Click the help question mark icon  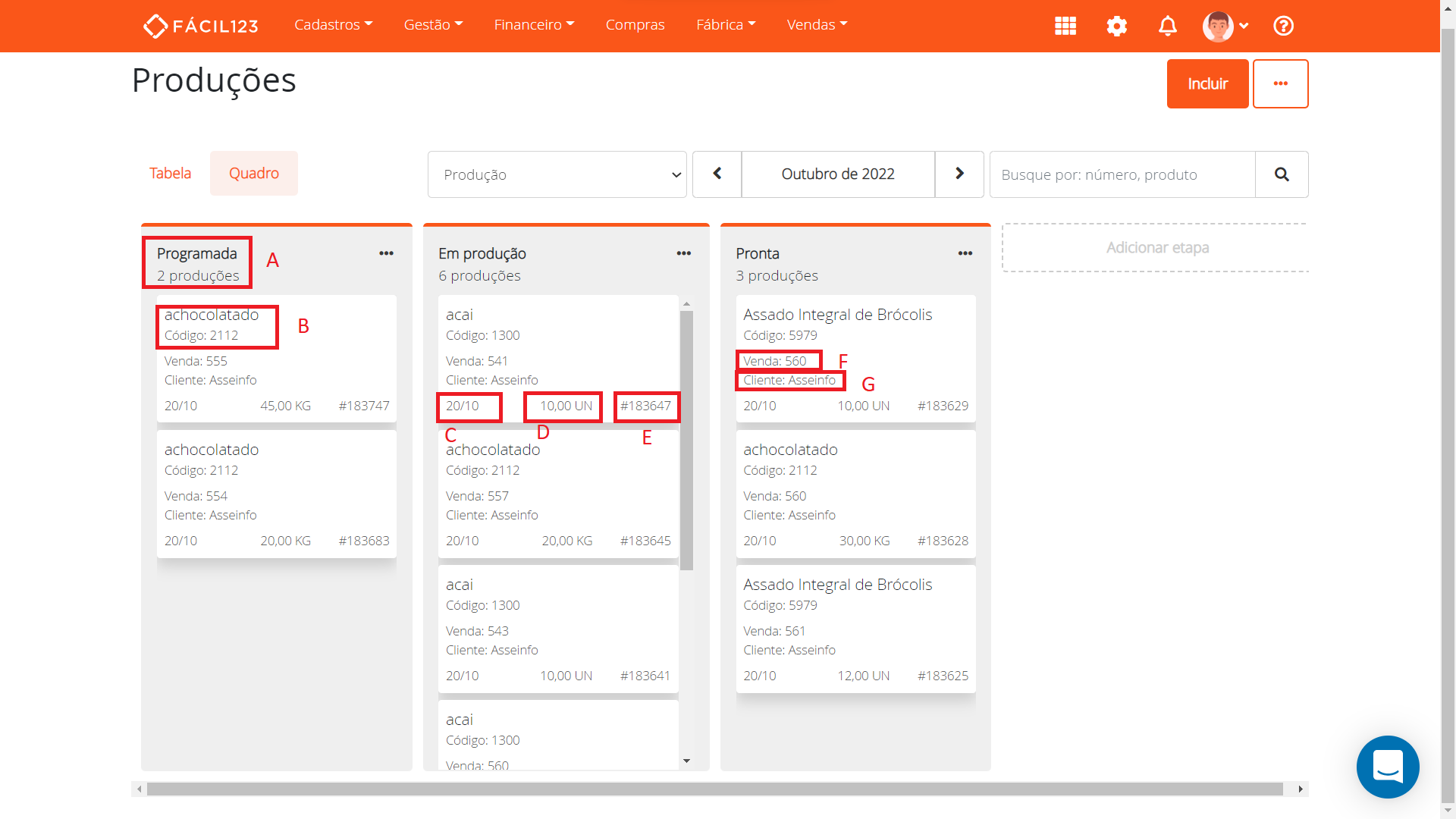pyautogui.click(x=1283, y=26)
